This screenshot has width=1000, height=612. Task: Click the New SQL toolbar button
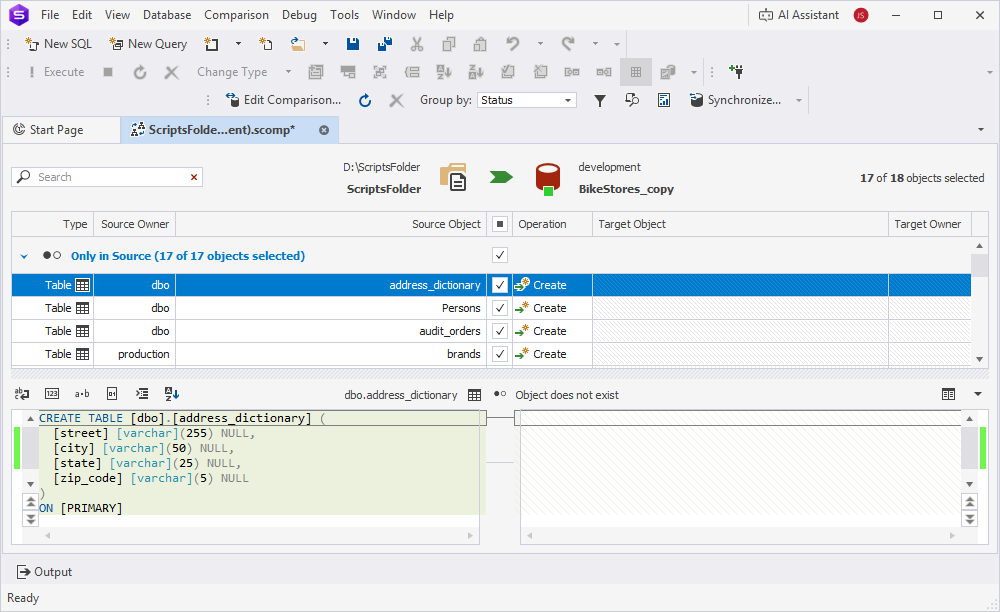coord(58,44)
